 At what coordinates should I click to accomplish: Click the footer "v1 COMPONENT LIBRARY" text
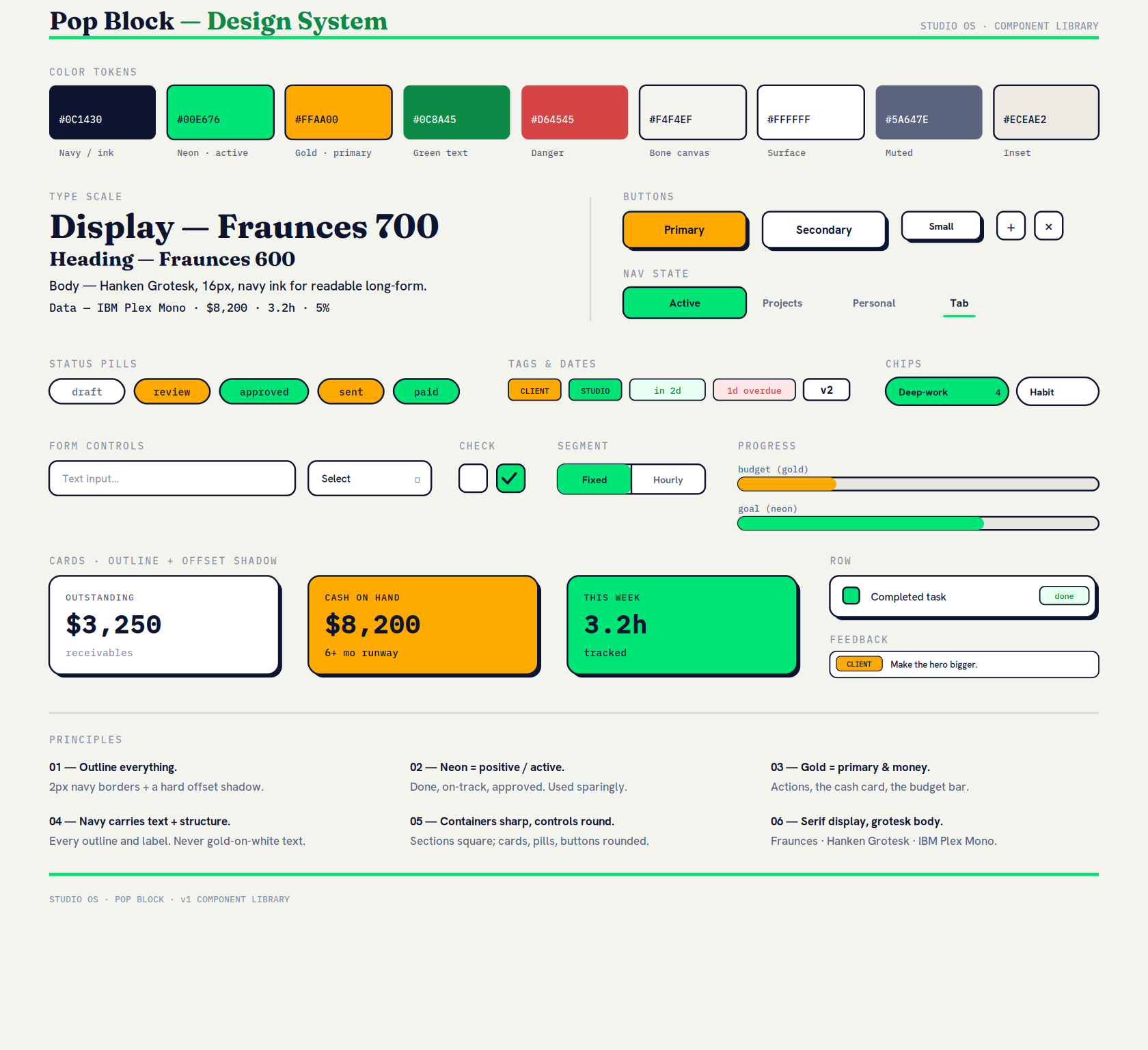click(x=235, y=900)
